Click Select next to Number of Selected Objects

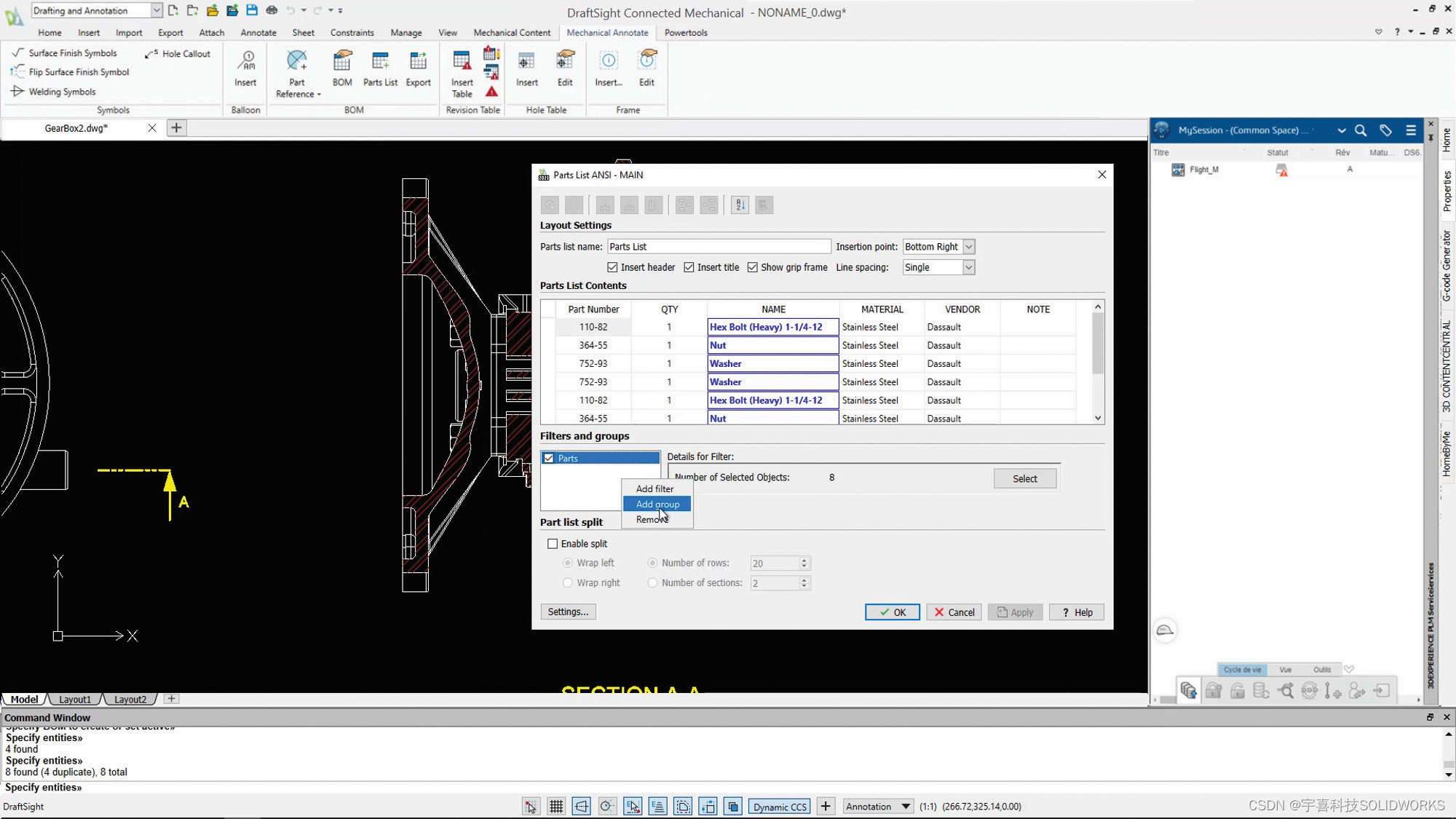pos(1024,478)
